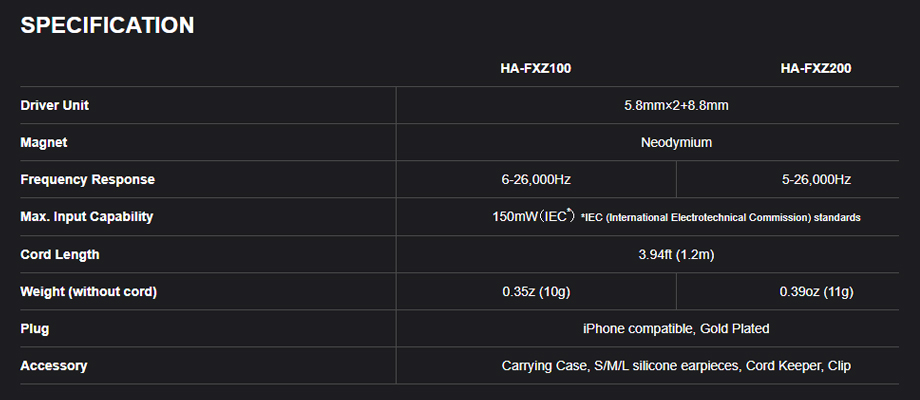Click the 150mW (IEC) value

(x=534, y=216)
